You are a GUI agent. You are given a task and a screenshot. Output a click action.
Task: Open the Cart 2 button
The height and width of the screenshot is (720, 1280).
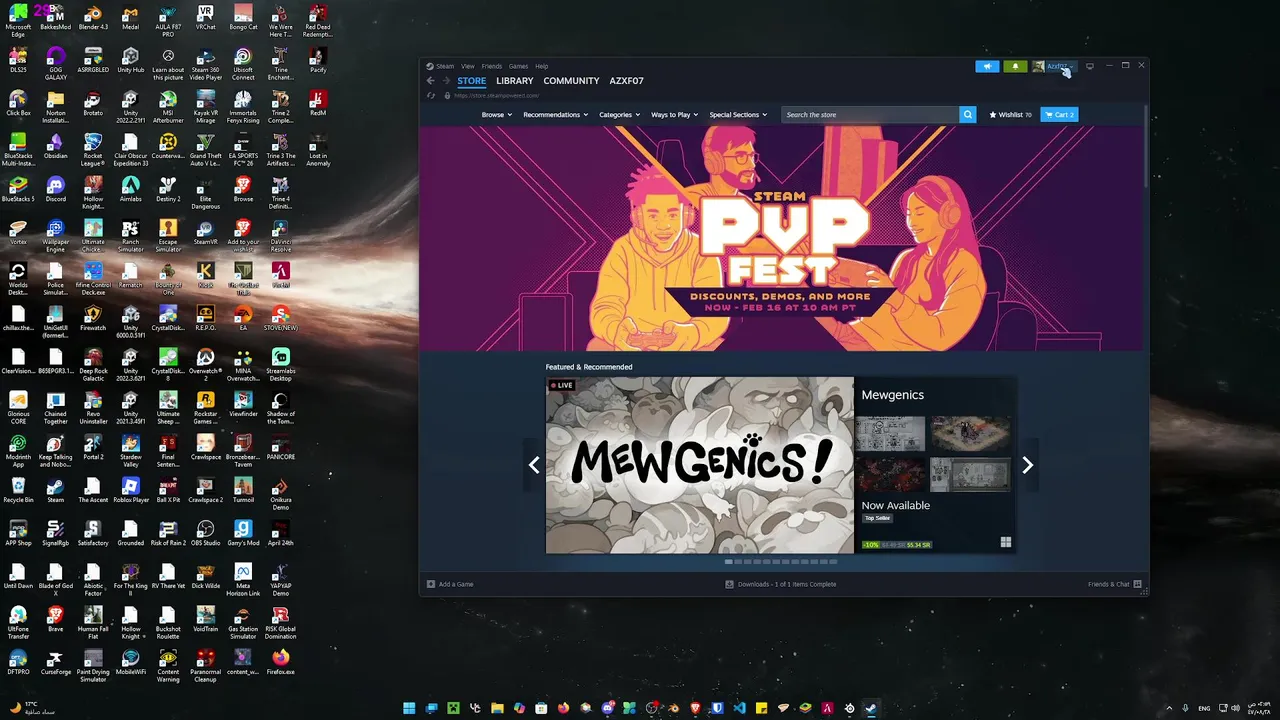click(1059, 115)
